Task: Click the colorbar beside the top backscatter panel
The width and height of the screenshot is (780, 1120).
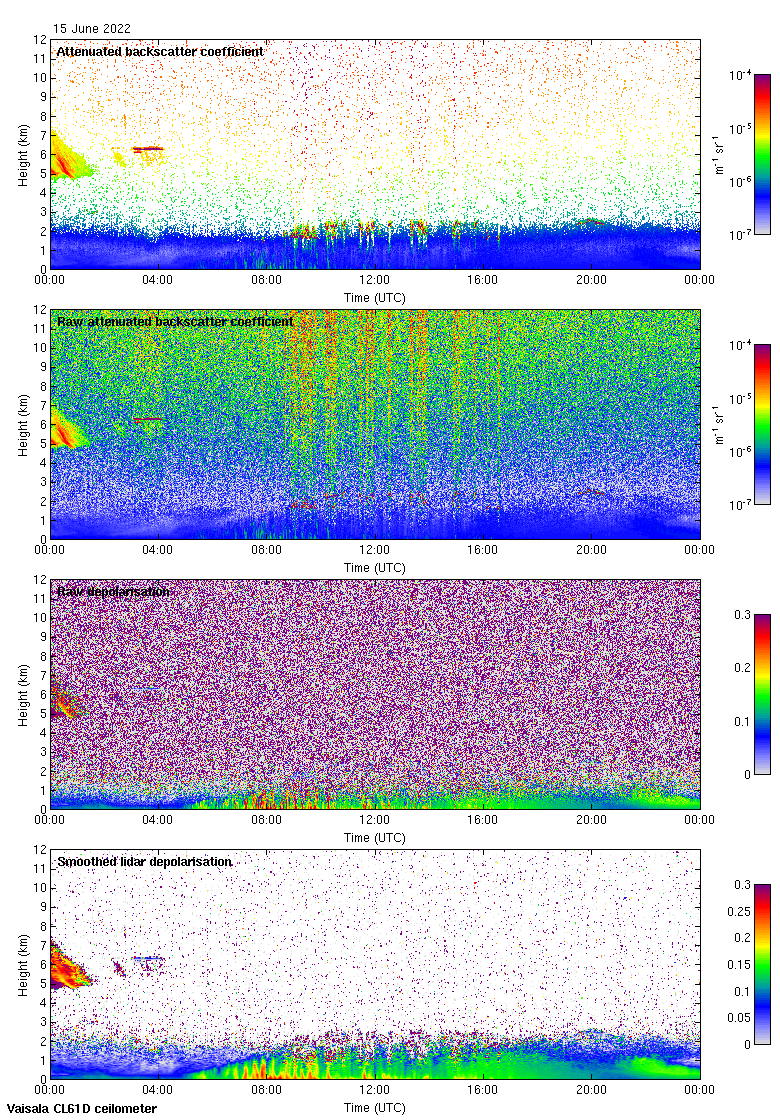Action: [762, 154]
